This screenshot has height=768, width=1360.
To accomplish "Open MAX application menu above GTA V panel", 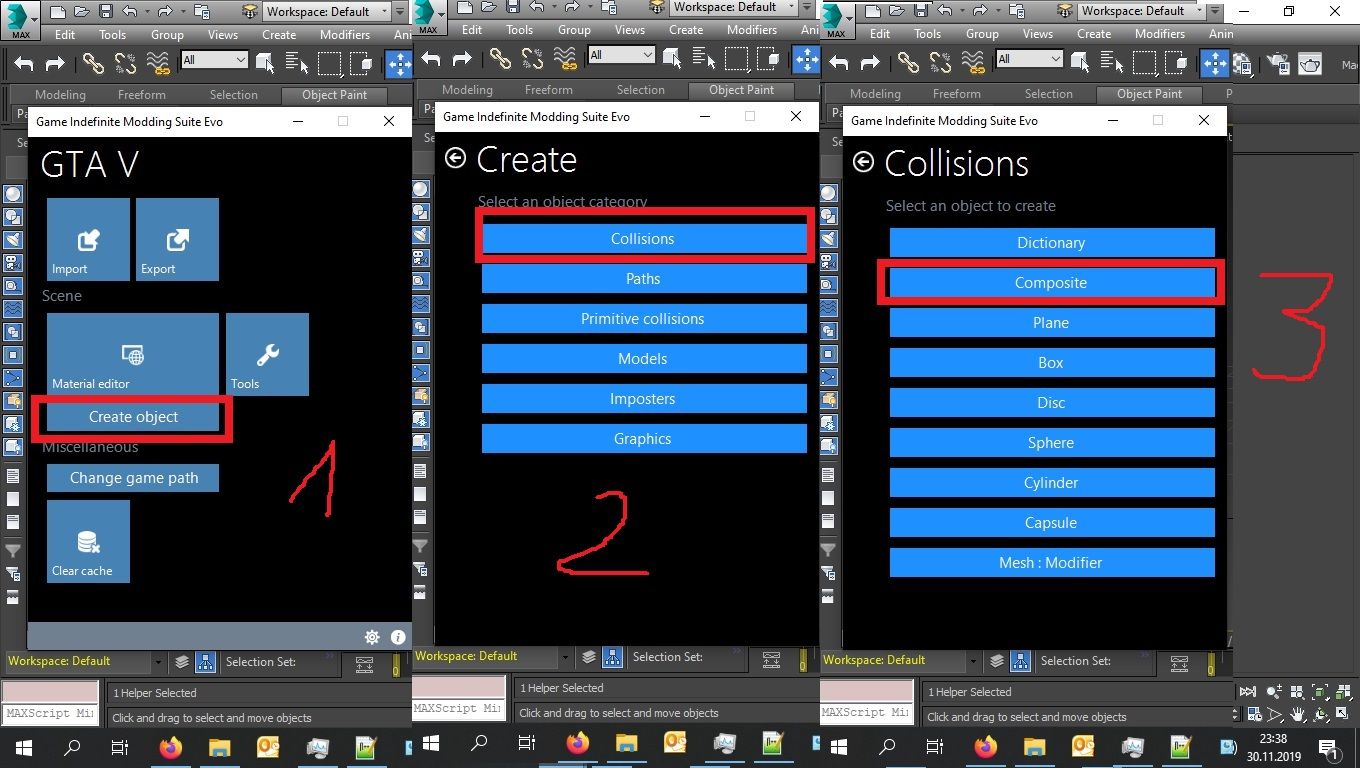I will (20, 20).
